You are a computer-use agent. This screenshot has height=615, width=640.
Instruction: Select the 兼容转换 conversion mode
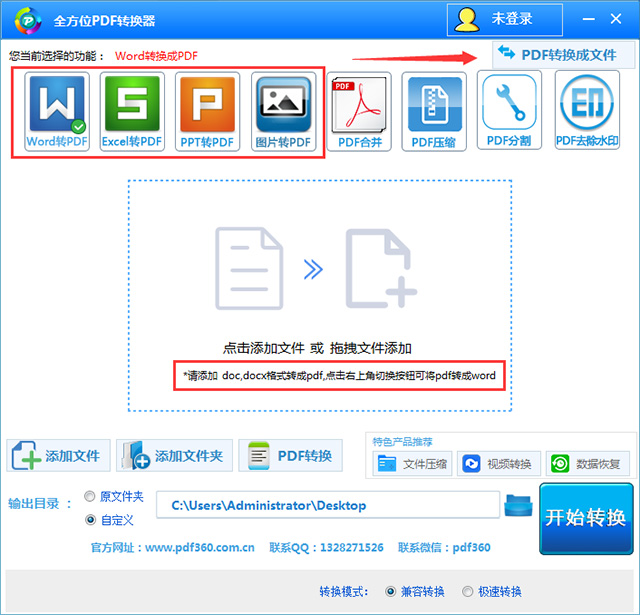(x=391, y=591)
